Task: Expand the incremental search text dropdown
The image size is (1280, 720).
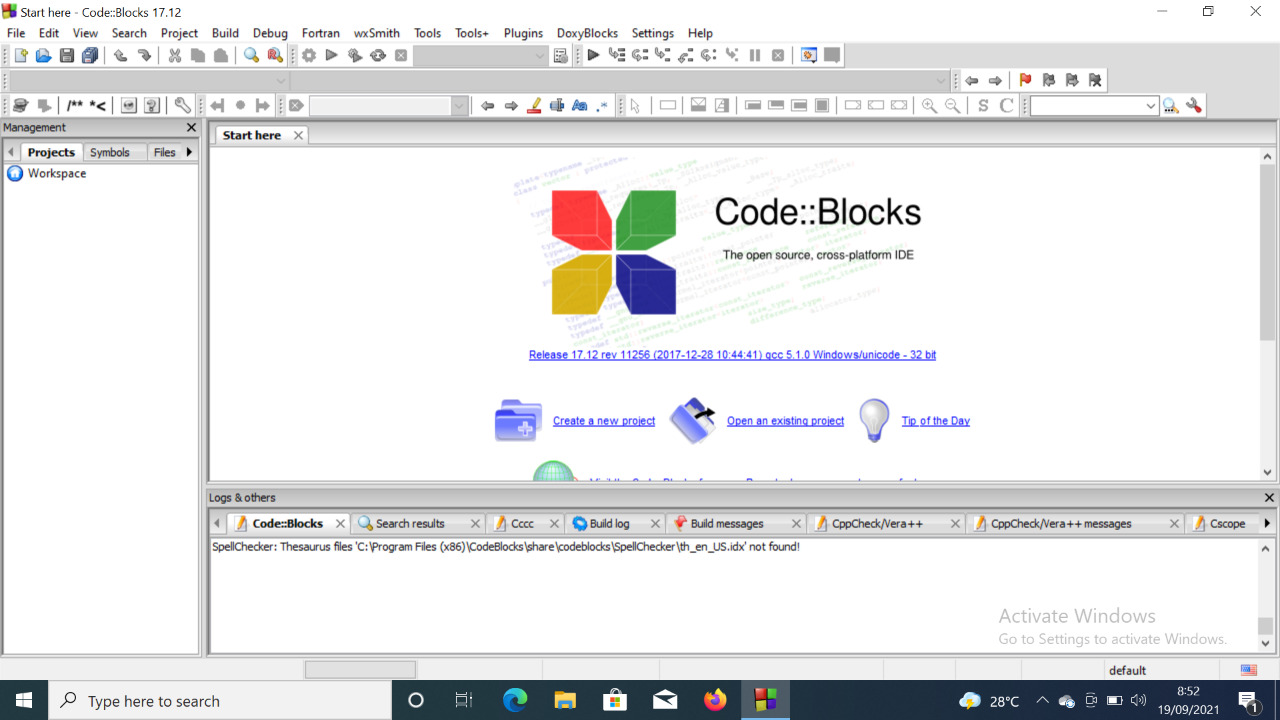Action: [459, 106]
